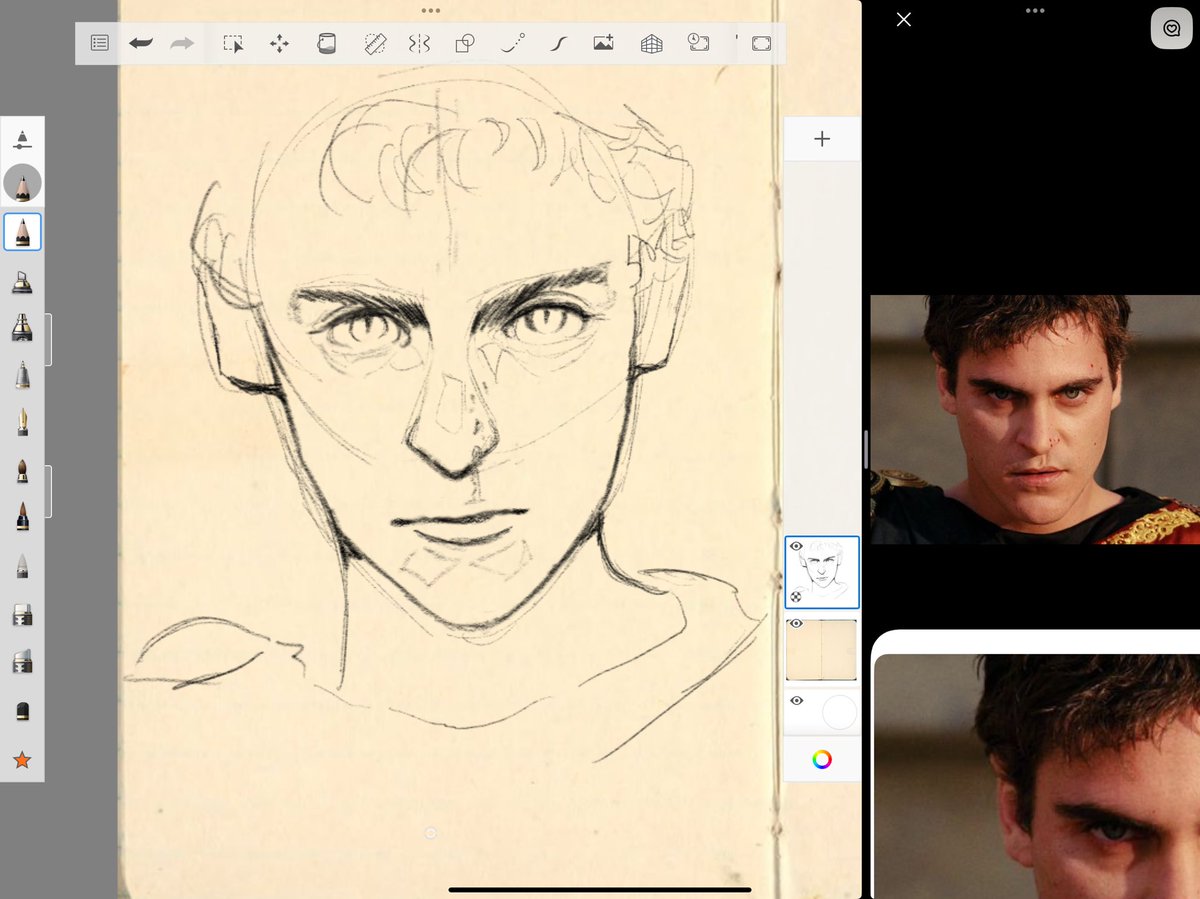Select the ruler tool
Viewport: 1200px width, 899px height.
pos(373,43)
